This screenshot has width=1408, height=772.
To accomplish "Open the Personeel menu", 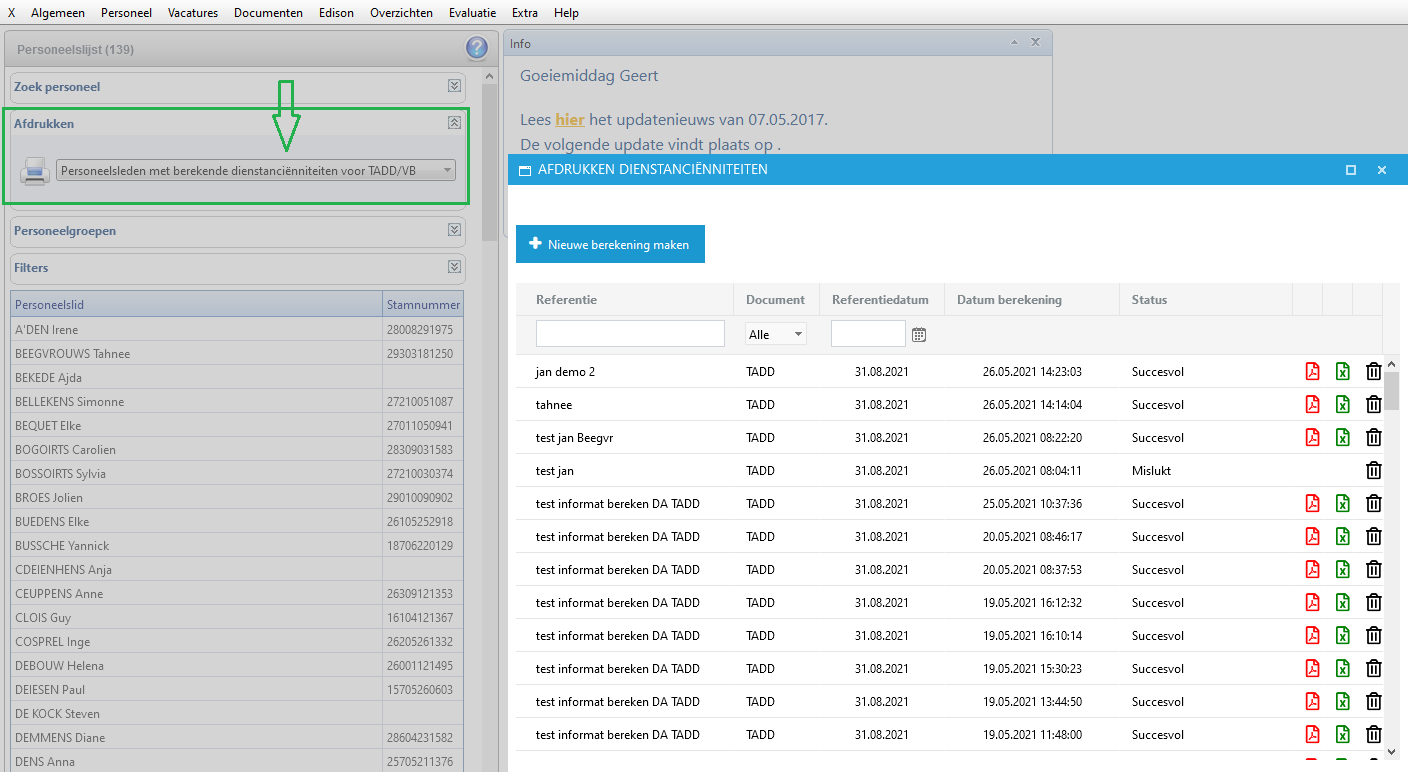I will tap(127, 13).
